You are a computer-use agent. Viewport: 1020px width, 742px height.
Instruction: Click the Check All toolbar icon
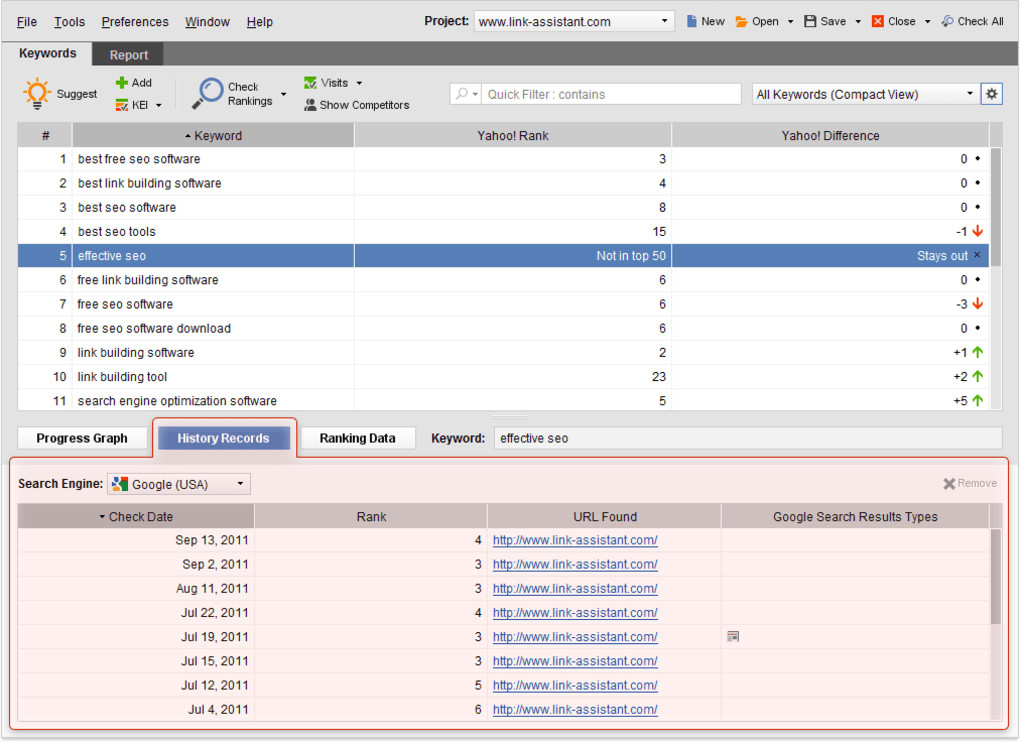coord(948,21)
